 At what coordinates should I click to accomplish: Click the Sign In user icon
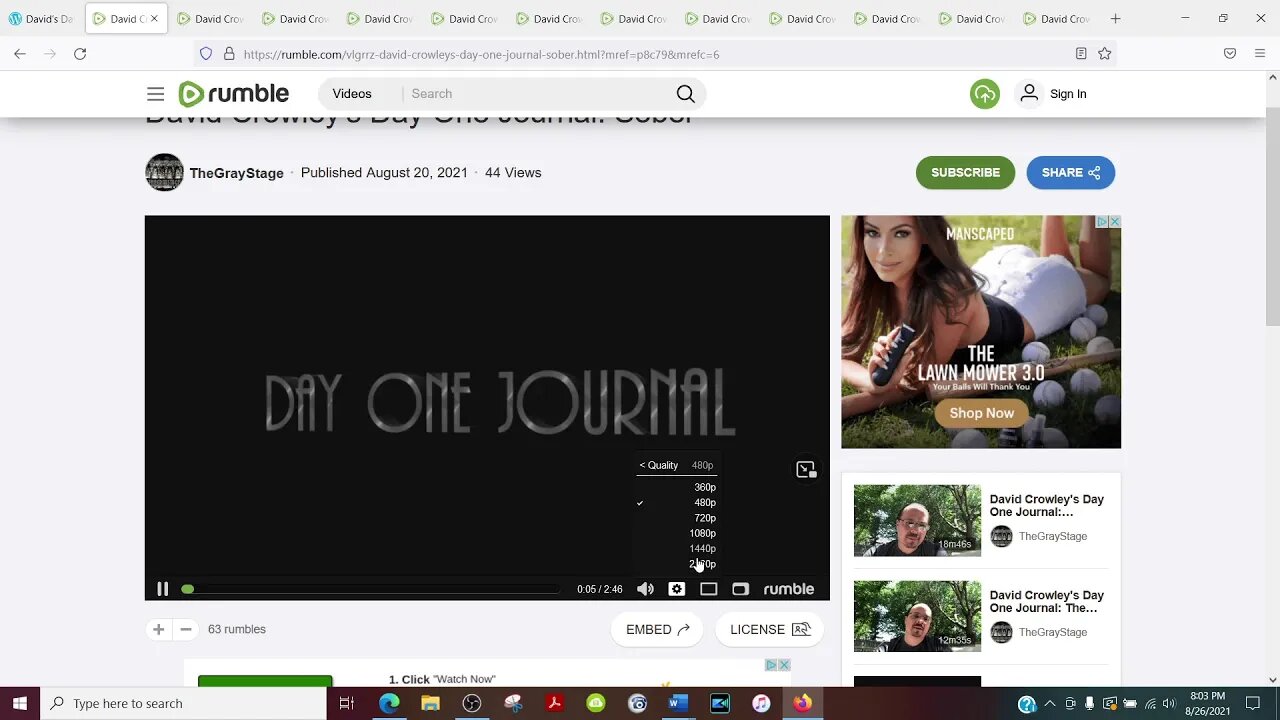(x=1029, y=94)
